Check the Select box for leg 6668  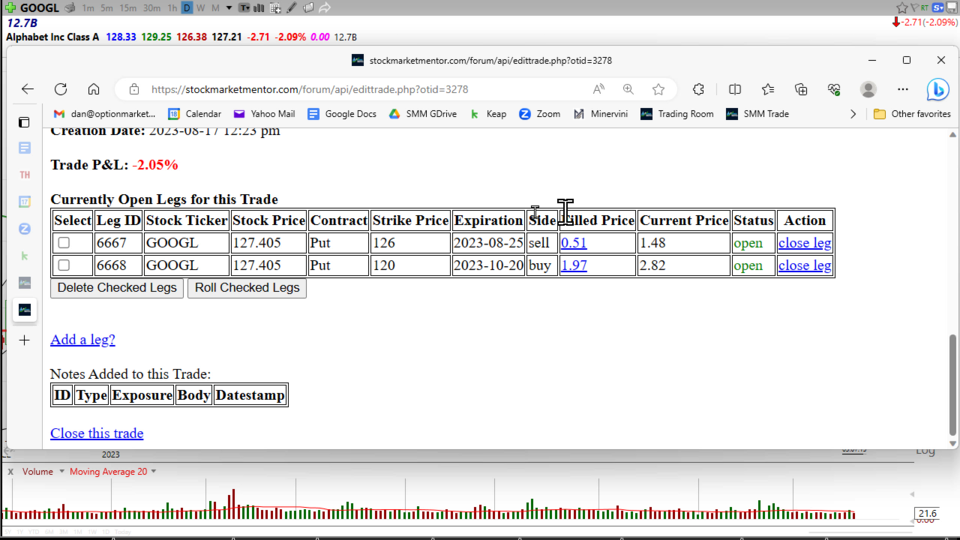click(64, 265)
